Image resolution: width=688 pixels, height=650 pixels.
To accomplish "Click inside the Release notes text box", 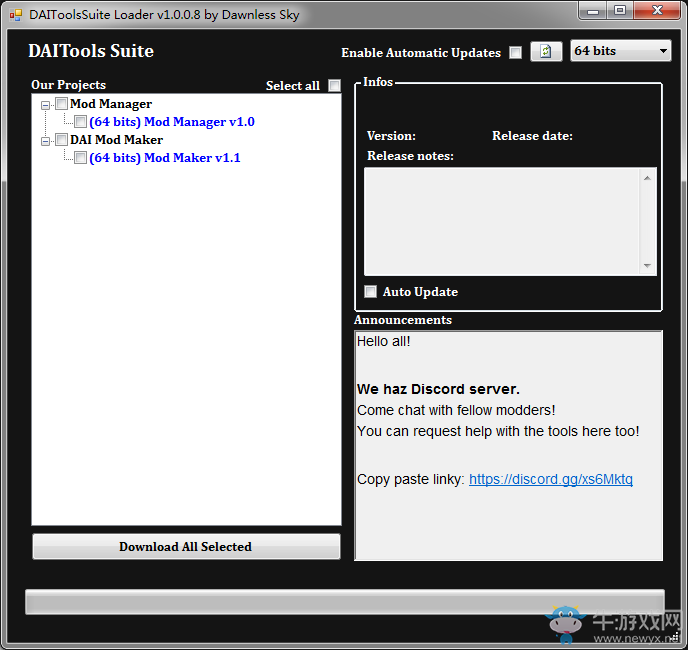I will [502, 222].
